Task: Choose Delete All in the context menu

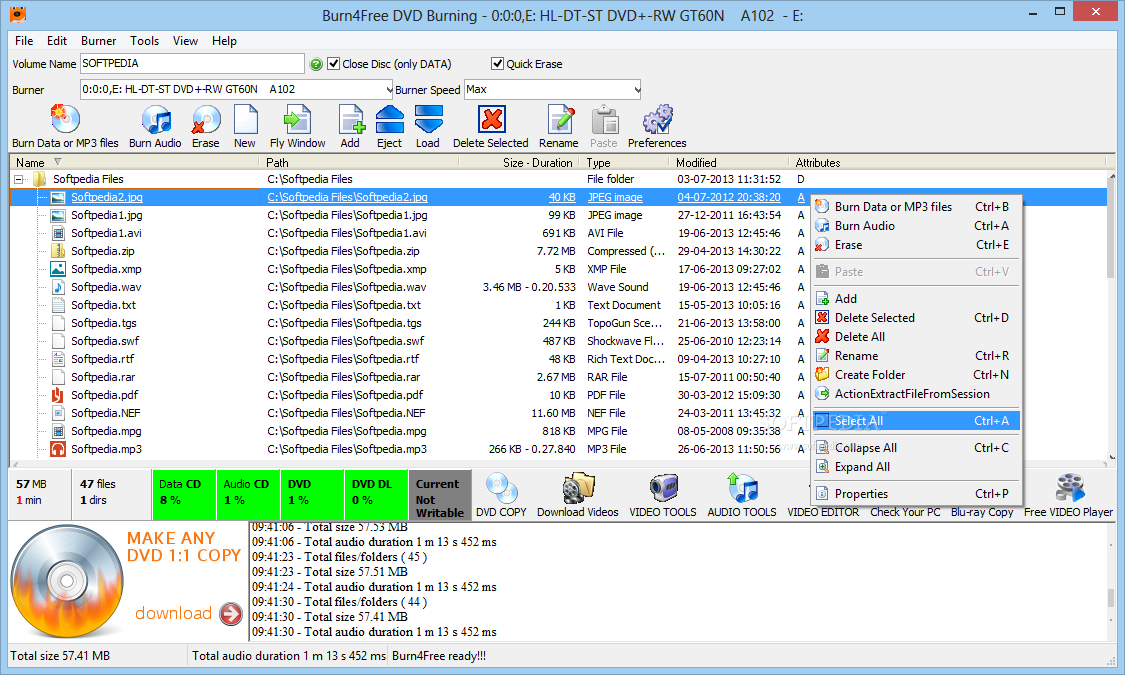Action: (916, 336)
